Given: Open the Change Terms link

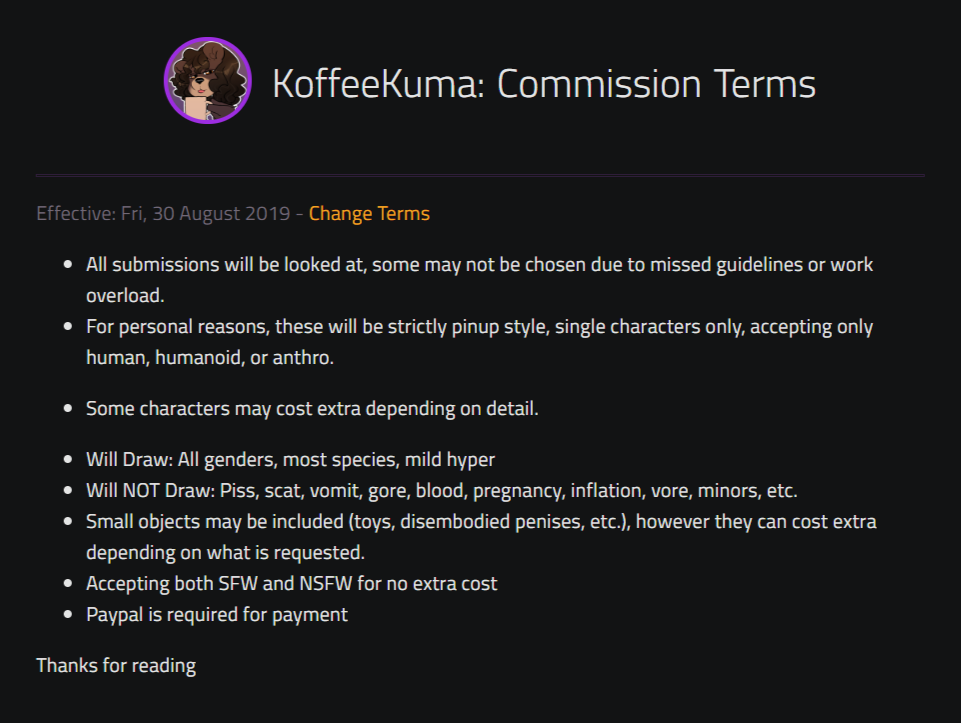Looking at the screenshot, I should point(369,213).
